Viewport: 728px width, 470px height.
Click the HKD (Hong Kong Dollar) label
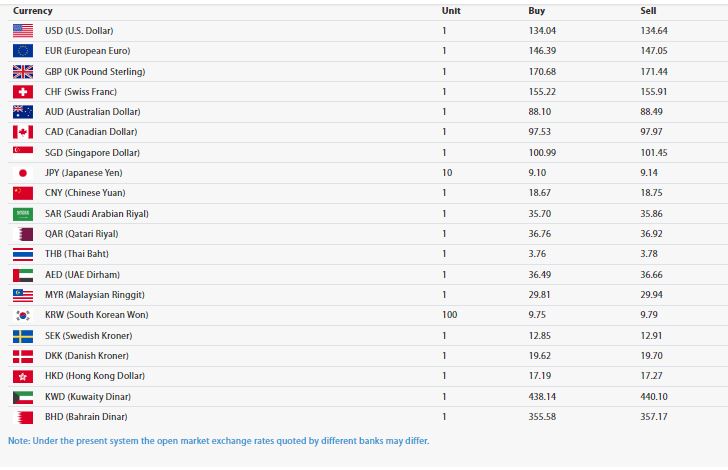[95, 376]
